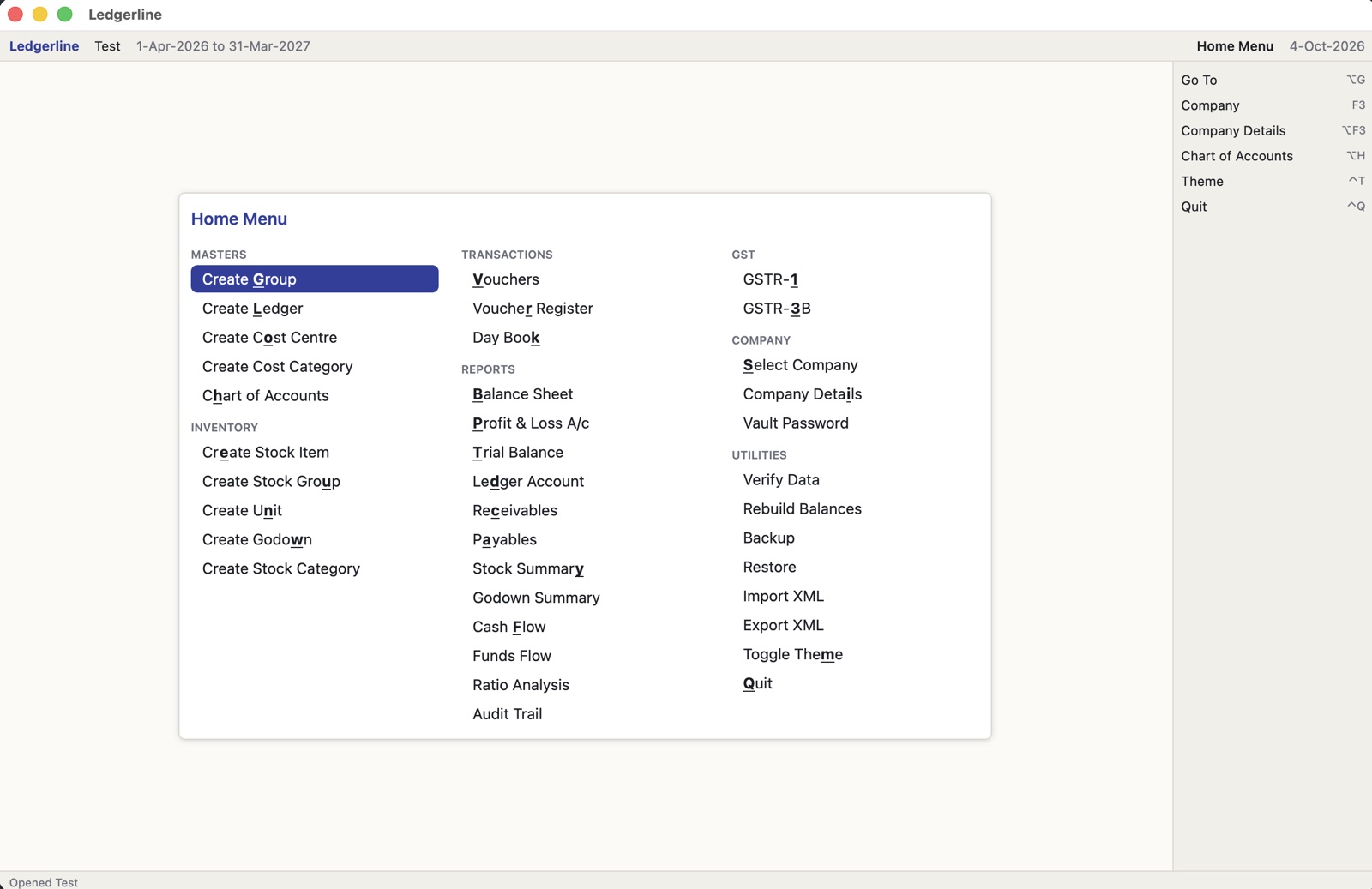
Task: Click Go To in right sidebar
Action: coord(1273,80)
